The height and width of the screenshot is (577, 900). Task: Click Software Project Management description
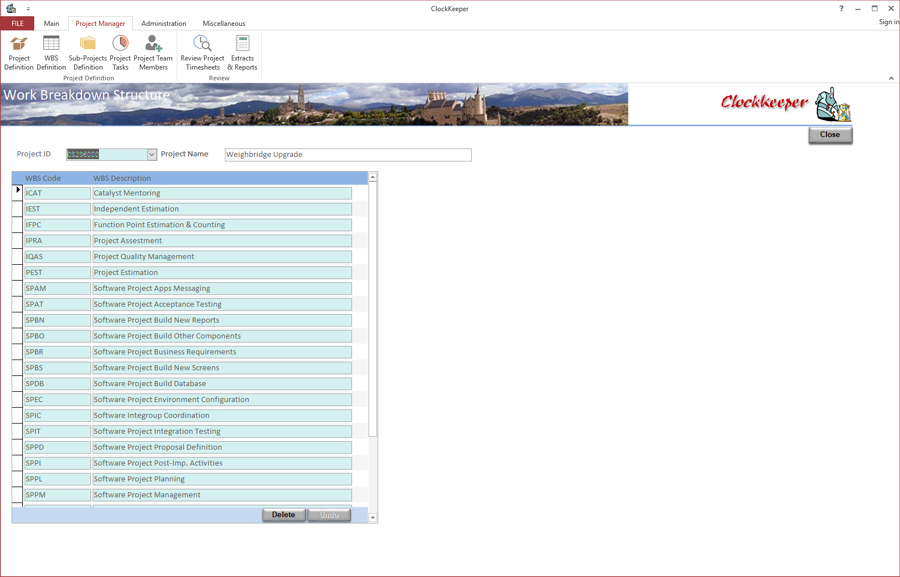[x=222, y=495]
